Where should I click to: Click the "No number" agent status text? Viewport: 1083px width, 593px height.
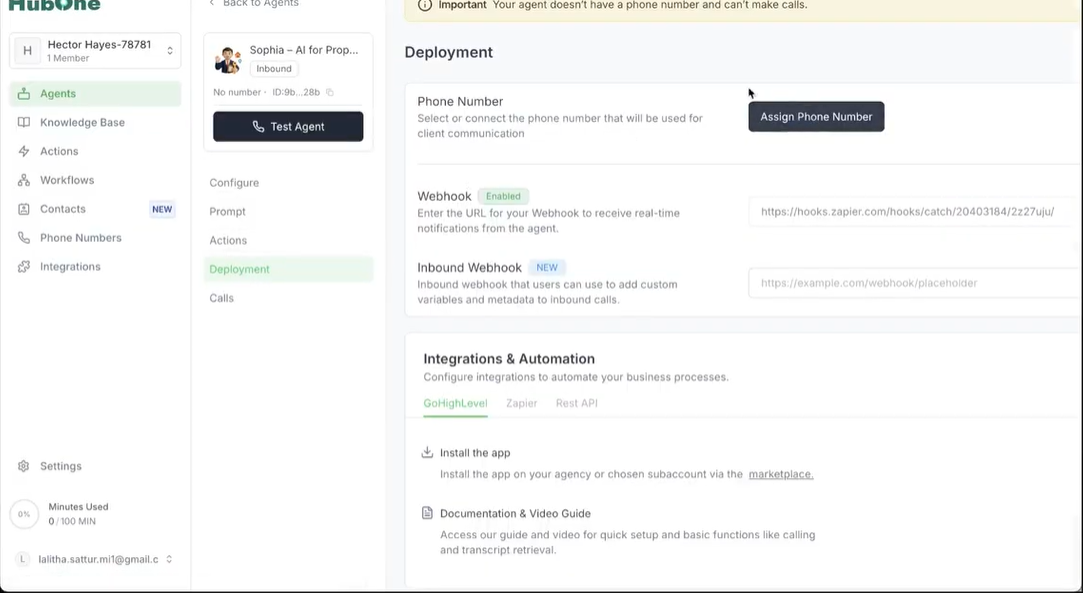[237, 93]
